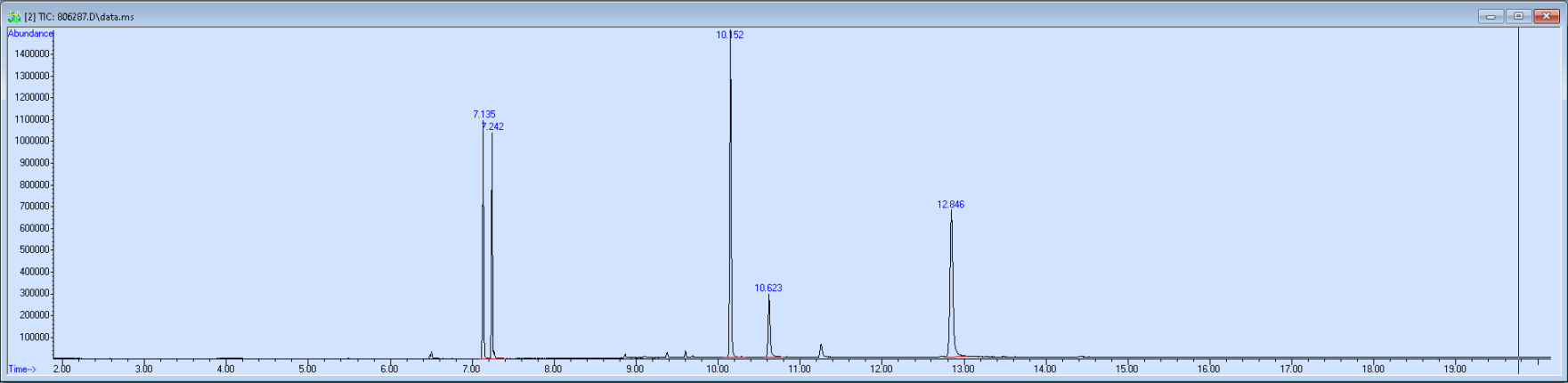1568x383 pixels.
Task: Click the small unlabeled peak near 11.25 minutes
Action: point(821,351)
